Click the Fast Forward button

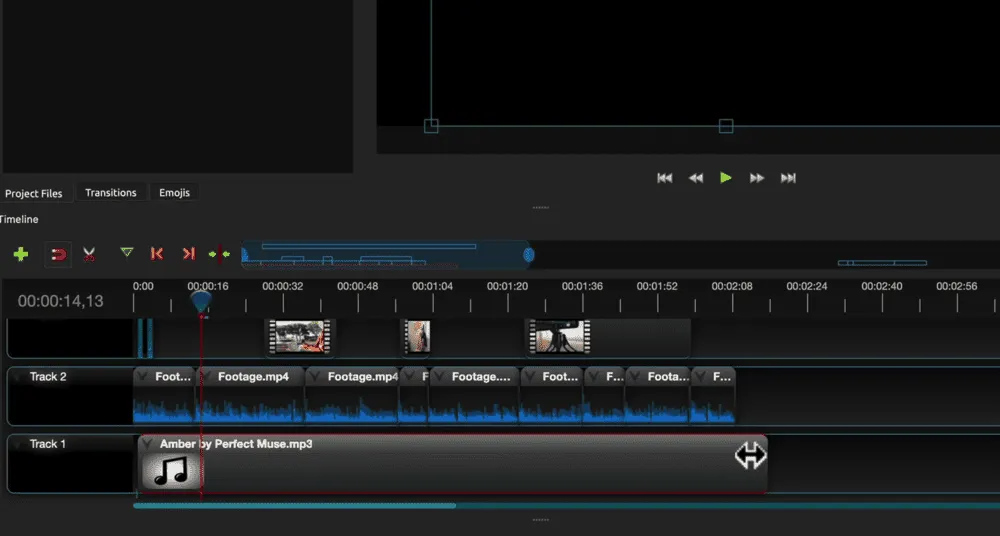[757, 178]
